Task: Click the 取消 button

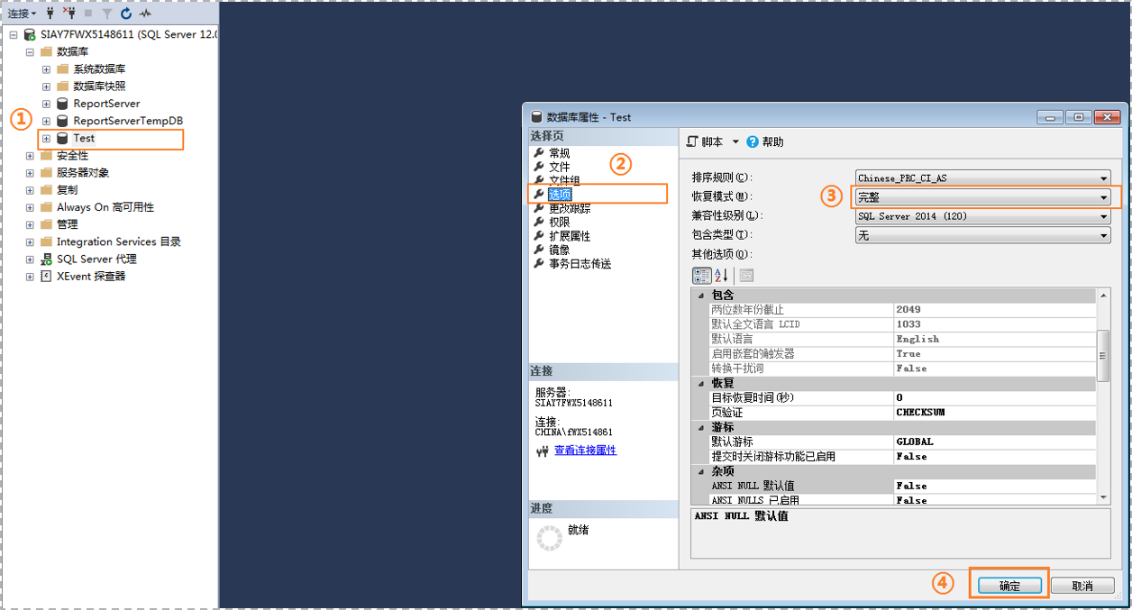Action: 1082,585
